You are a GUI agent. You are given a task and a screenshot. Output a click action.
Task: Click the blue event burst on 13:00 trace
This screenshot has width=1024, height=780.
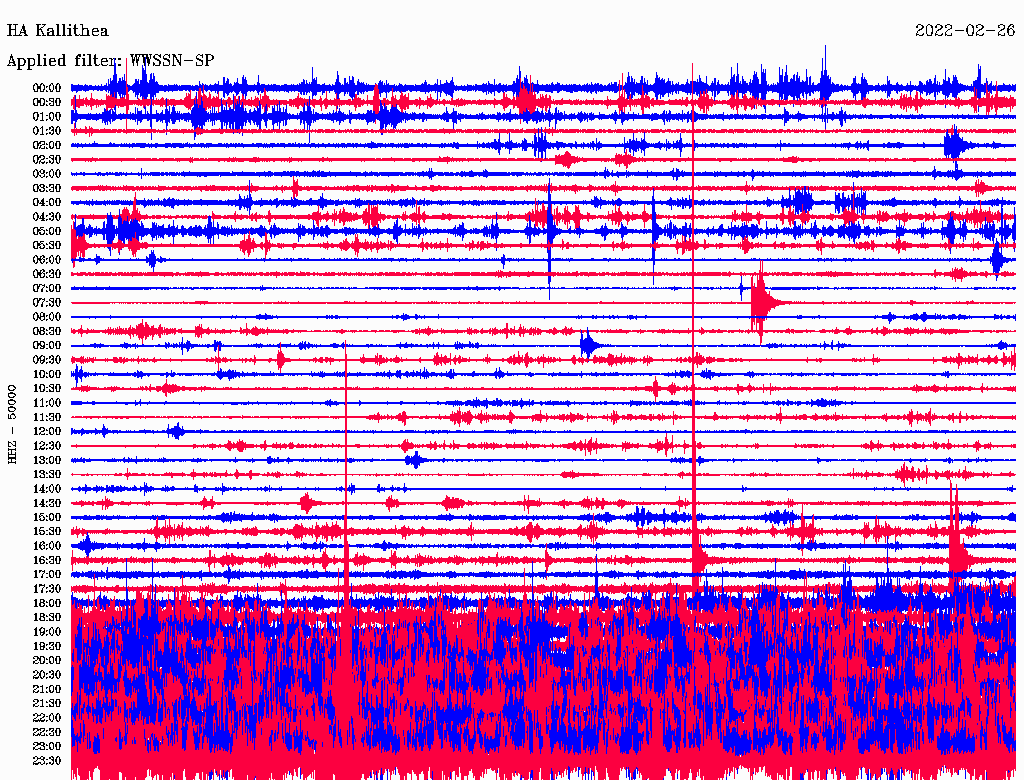pos(415,460)
